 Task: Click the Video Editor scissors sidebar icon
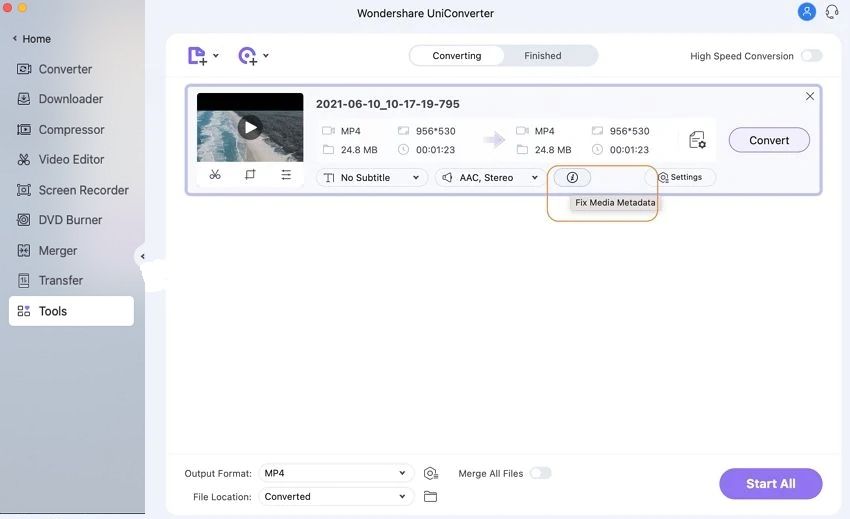pos(24,159)
